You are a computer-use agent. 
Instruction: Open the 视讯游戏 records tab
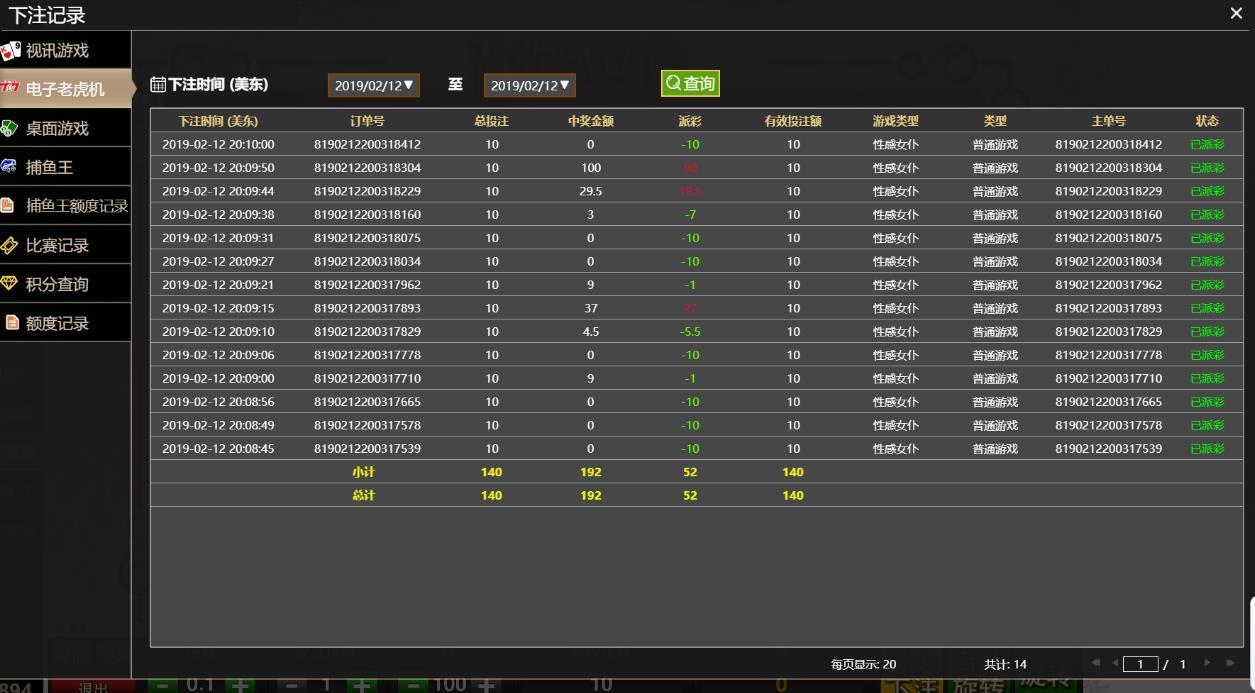click(x=65, y=50)
